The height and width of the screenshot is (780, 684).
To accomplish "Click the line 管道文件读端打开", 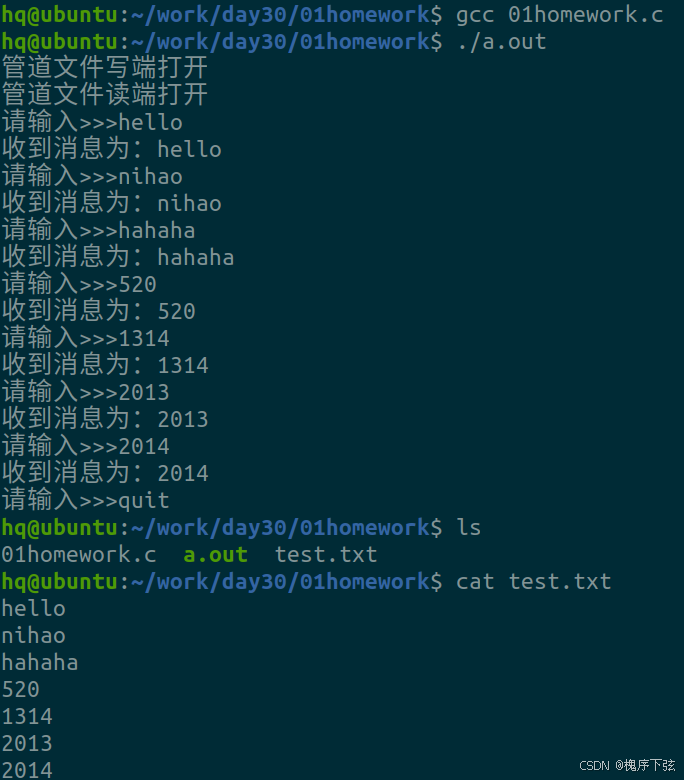I will pos(104,95).
